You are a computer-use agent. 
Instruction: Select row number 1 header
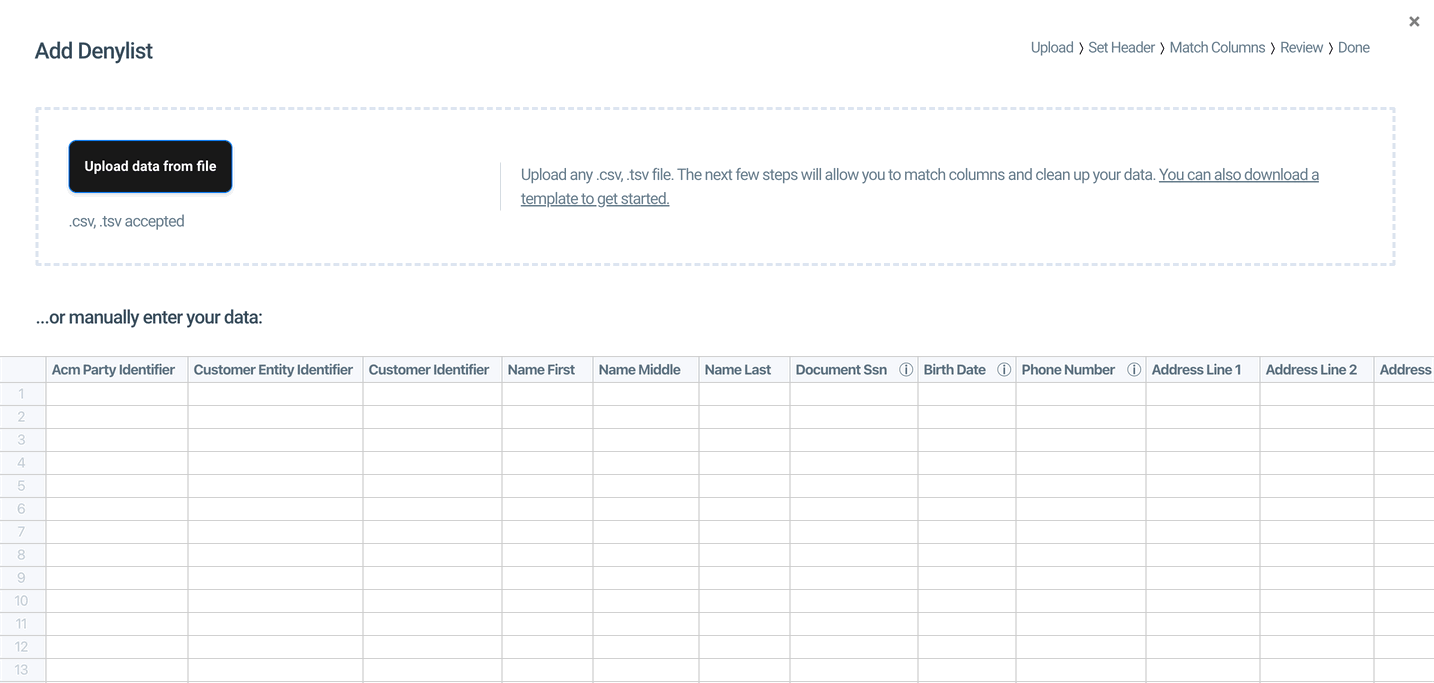pyautogui.click(x=22, y=394)
